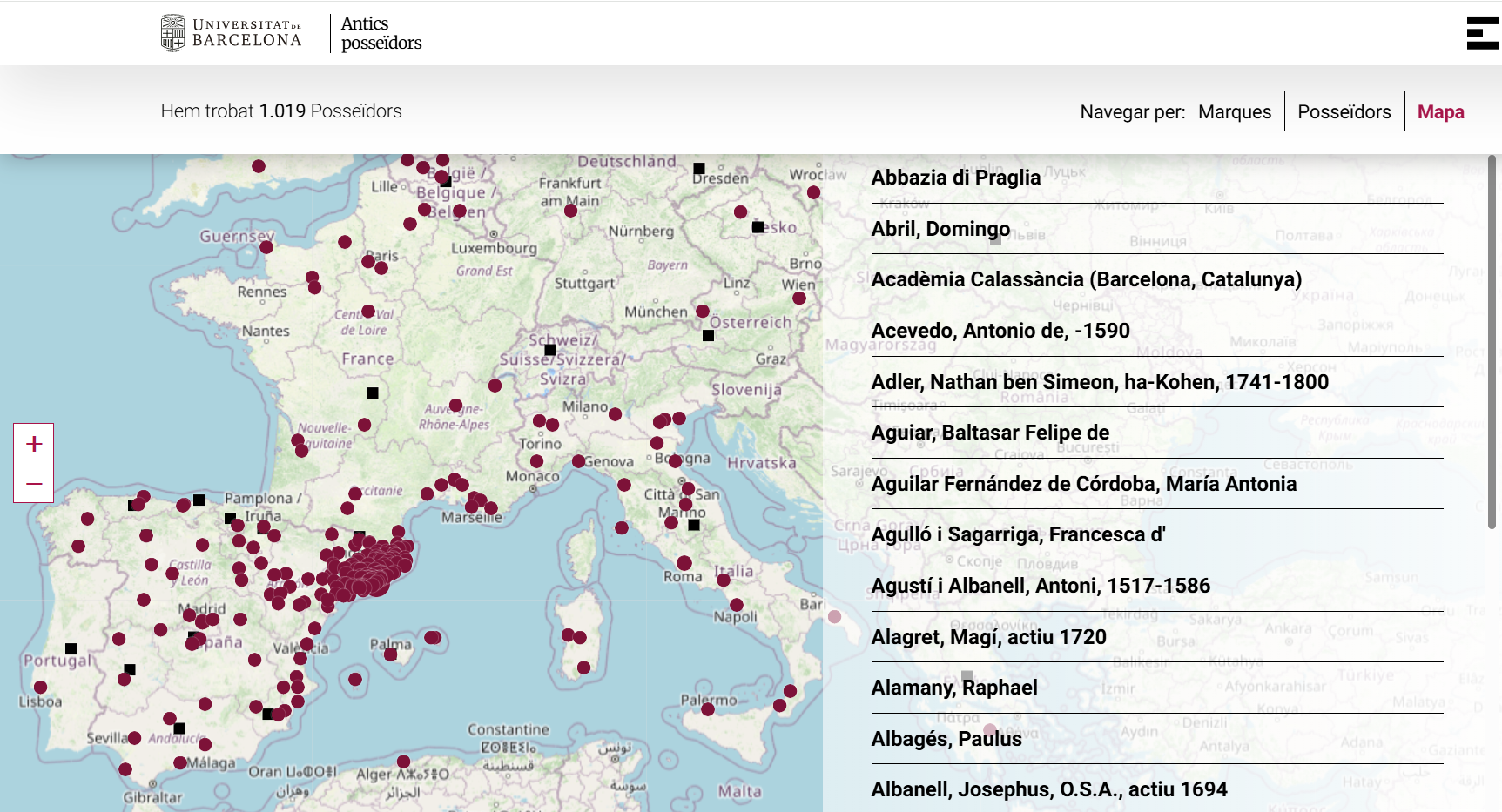Switch to Marques navigation tab
The height and width of the screenshot is (812, 1502).
1234,112
